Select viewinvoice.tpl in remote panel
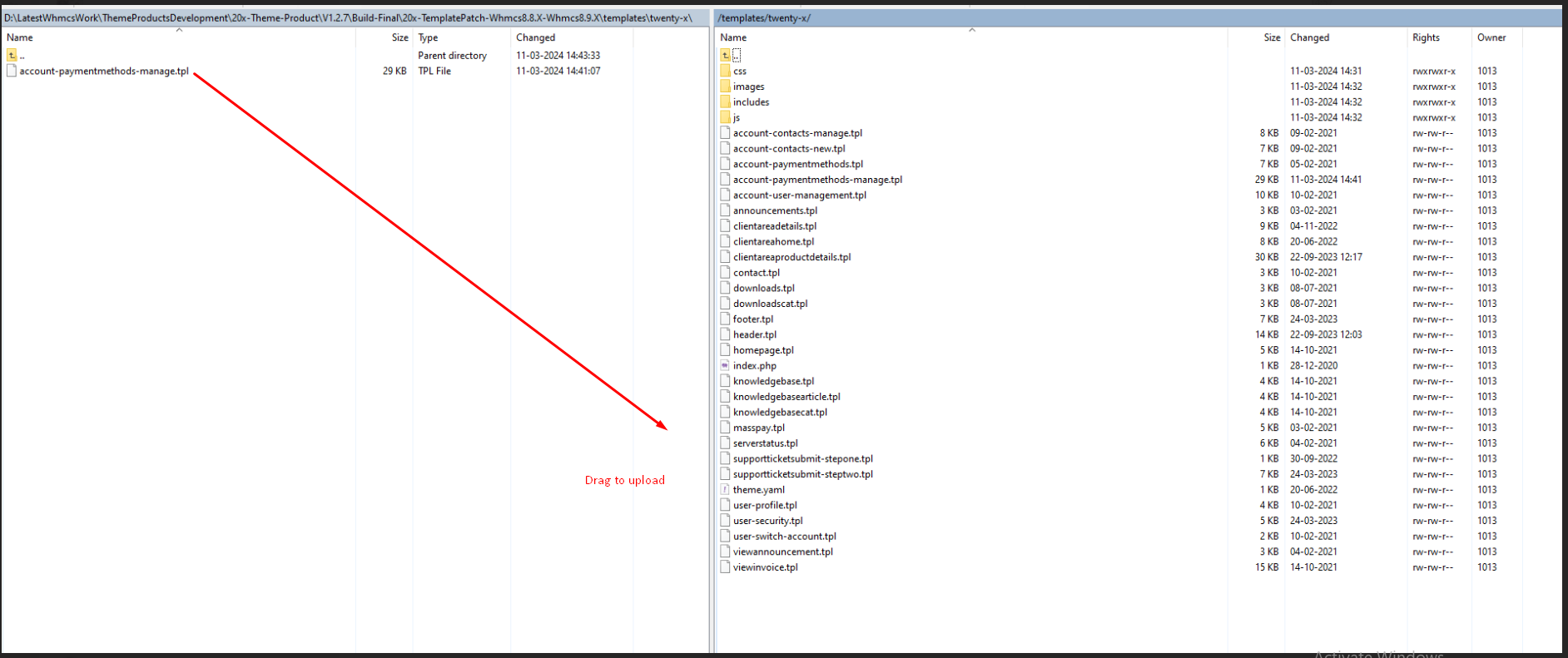Image resolution: width=1568 pixels, height=658 pixels. [x=765, y=567]
